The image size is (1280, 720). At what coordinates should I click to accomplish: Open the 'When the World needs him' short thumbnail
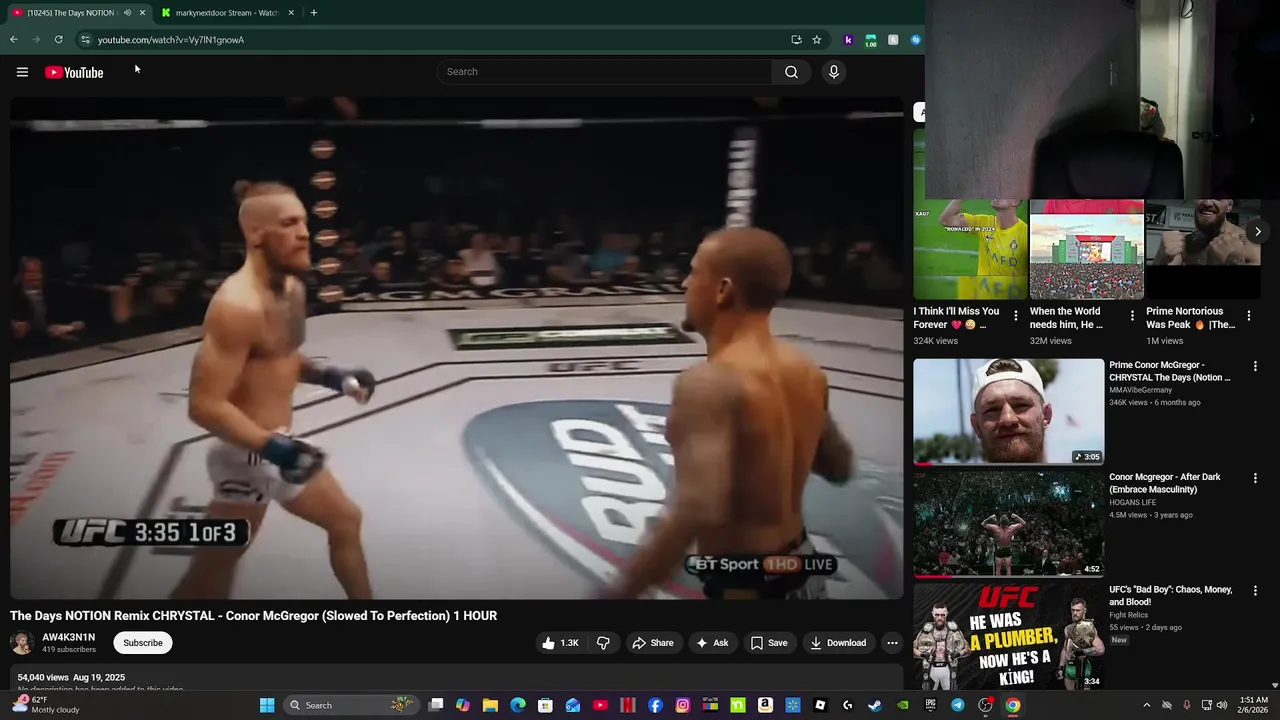1087,249
